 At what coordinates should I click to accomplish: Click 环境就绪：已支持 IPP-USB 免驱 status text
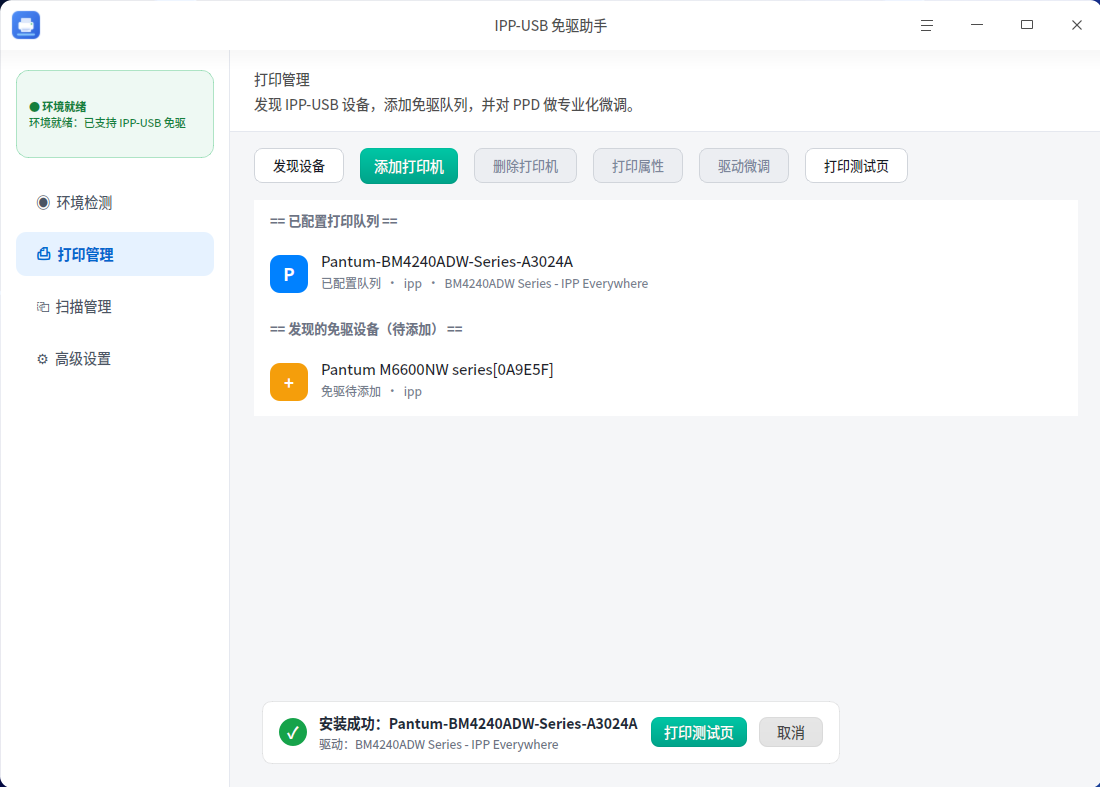point(107,123)
